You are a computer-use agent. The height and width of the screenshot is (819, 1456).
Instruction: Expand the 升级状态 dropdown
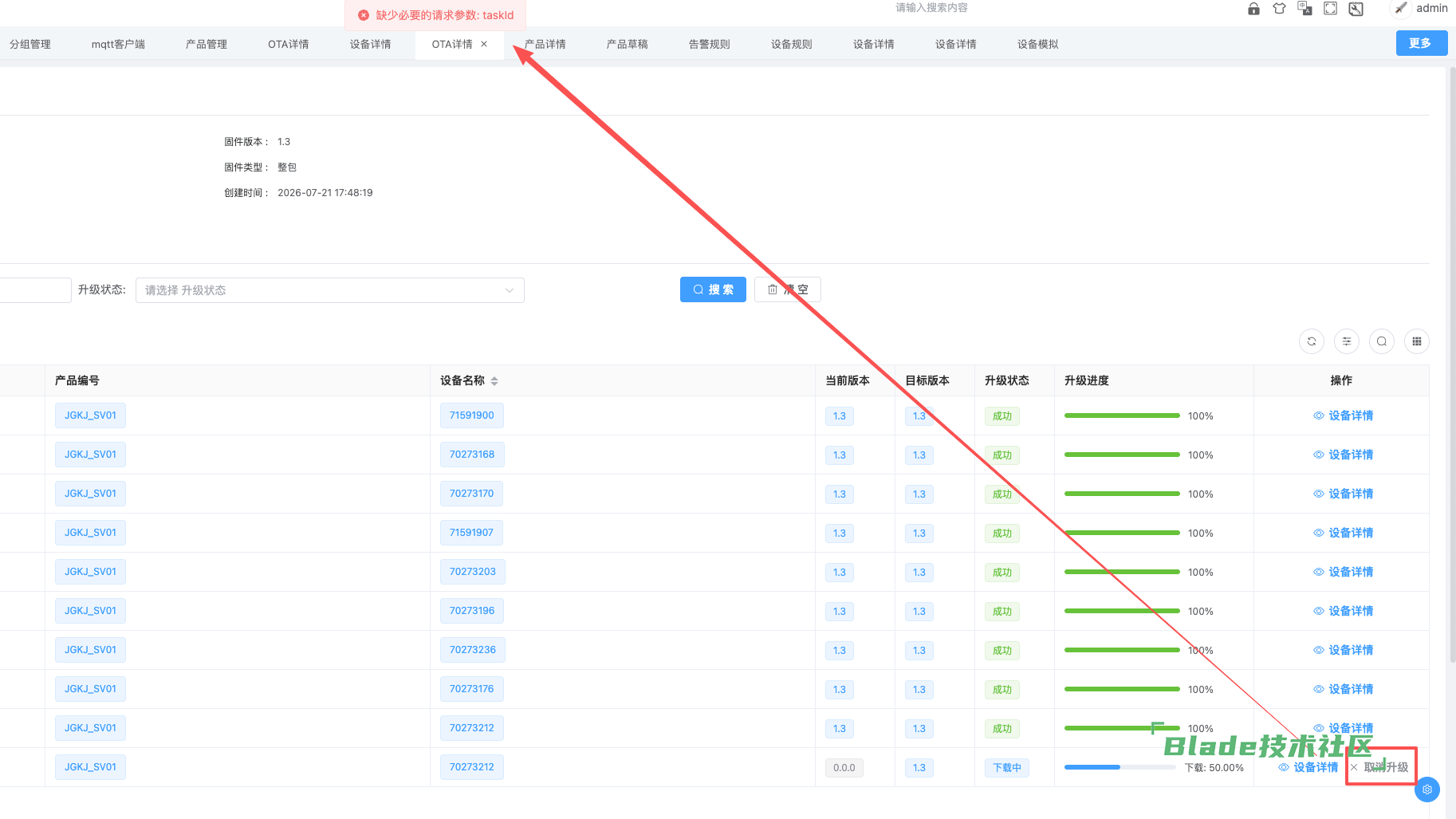tap(330, 290)
